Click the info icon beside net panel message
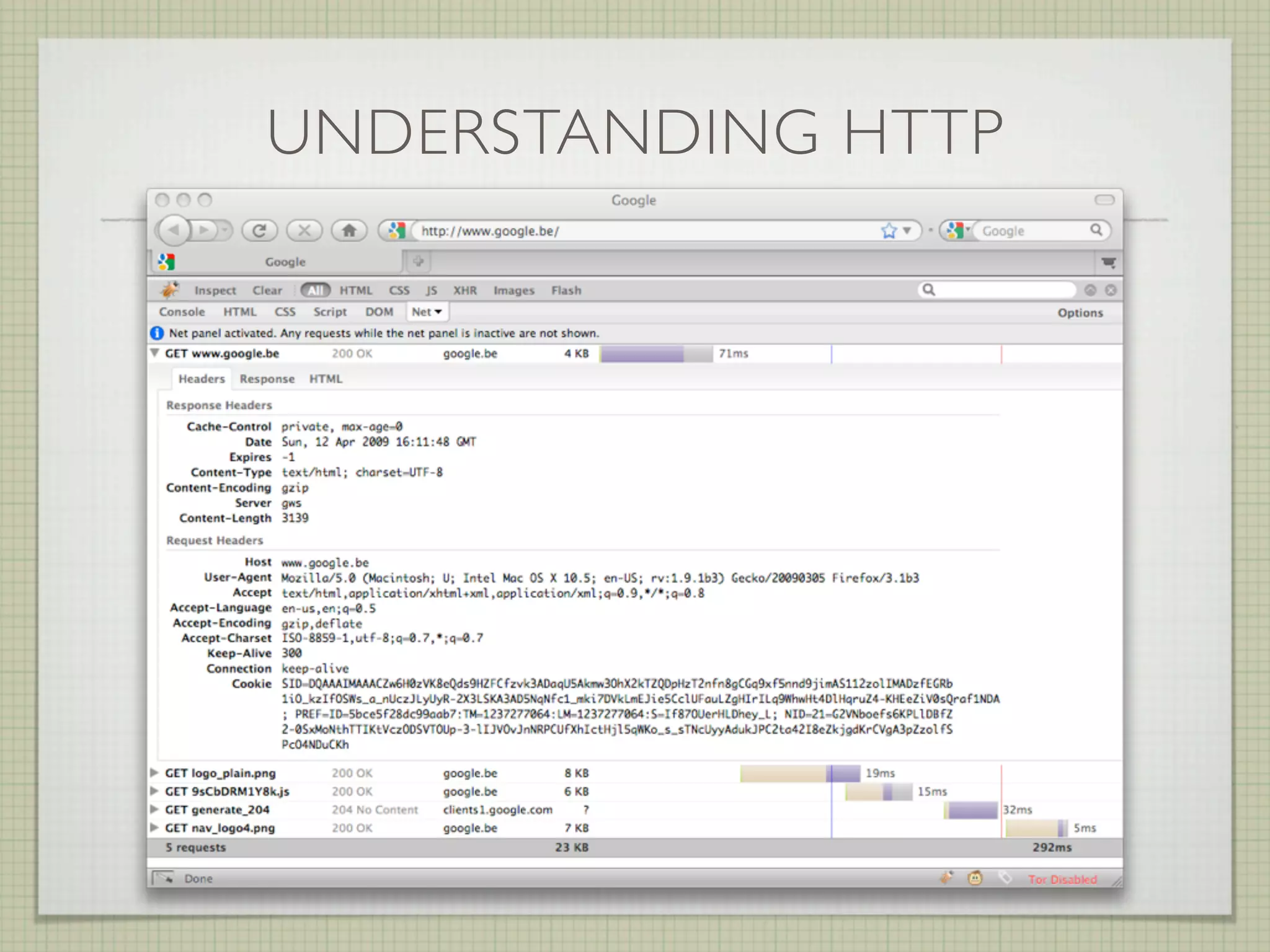This screenshot has height=952, width=1270. click(158, 333)
